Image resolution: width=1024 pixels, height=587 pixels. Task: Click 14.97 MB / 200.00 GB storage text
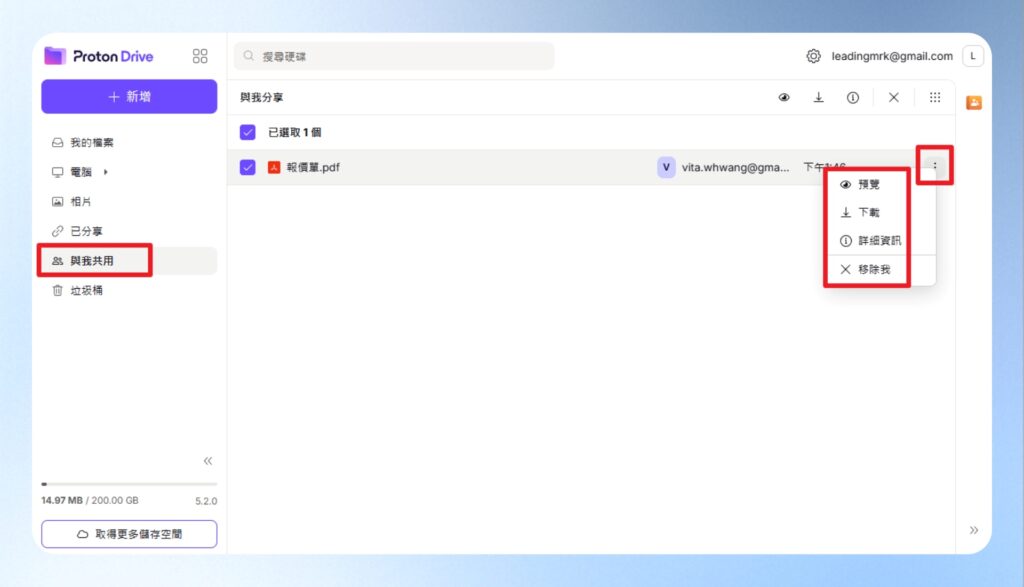[90, 500]
